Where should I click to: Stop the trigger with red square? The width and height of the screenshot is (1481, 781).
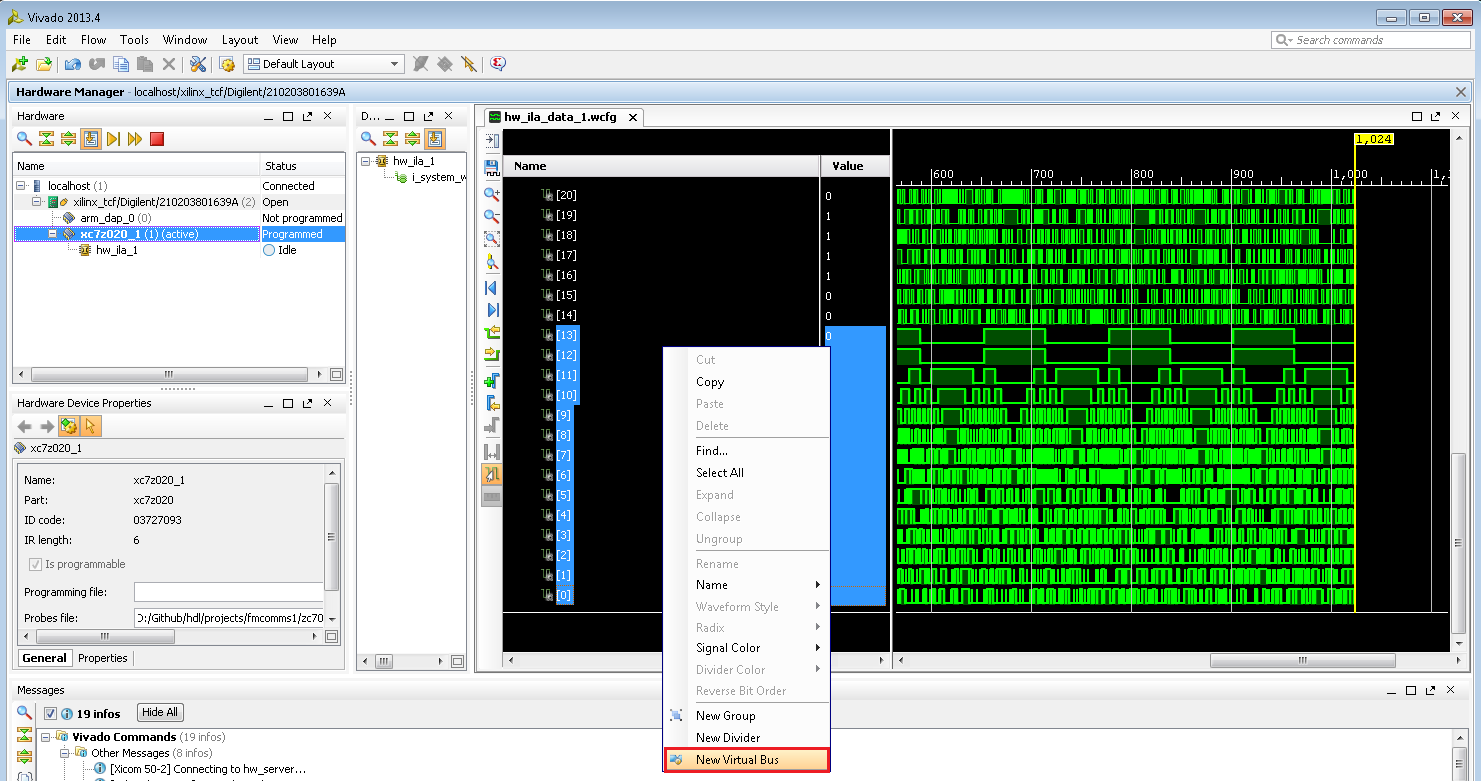[157, 139]
